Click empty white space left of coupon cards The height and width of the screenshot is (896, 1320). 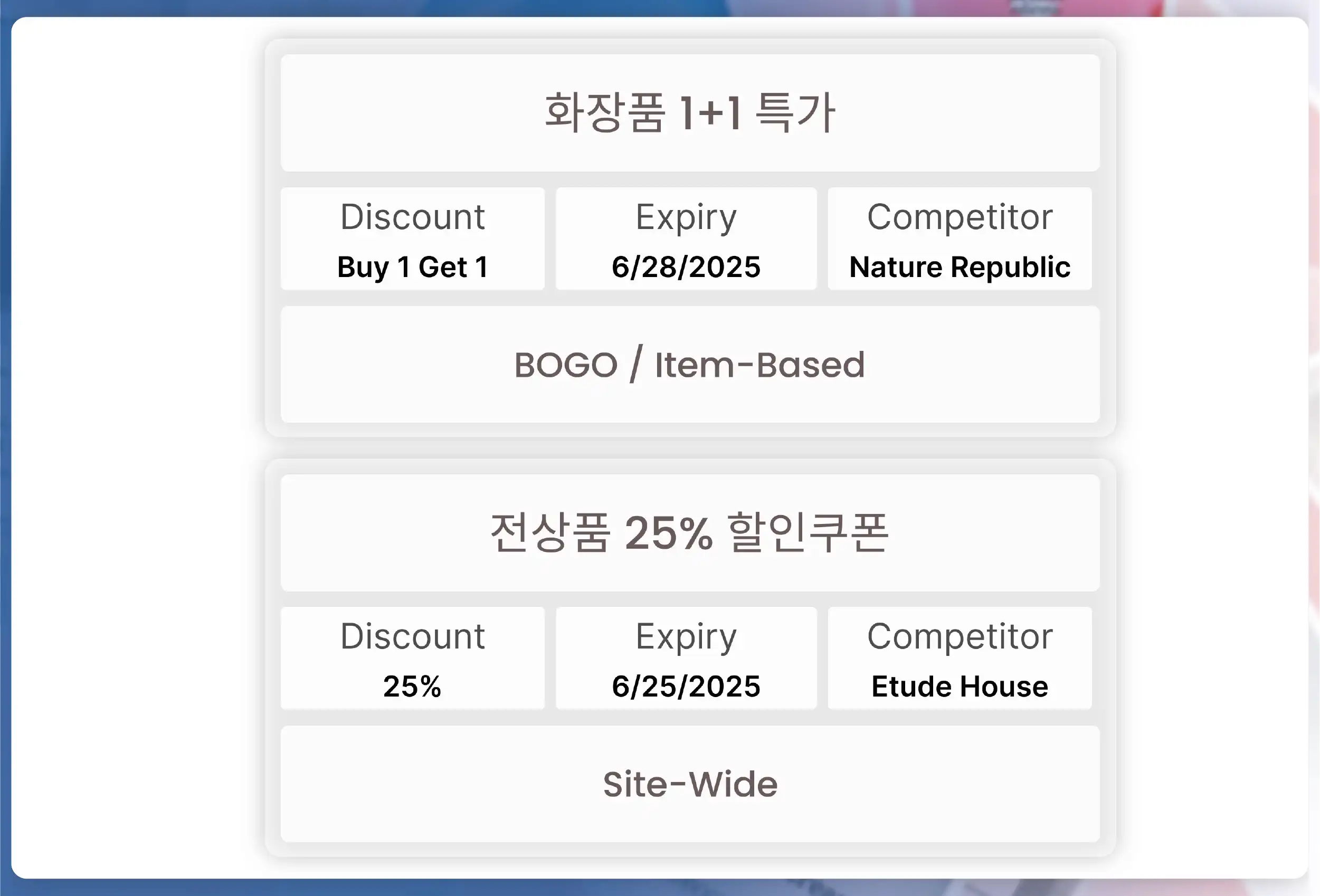(x=136, y=449)
